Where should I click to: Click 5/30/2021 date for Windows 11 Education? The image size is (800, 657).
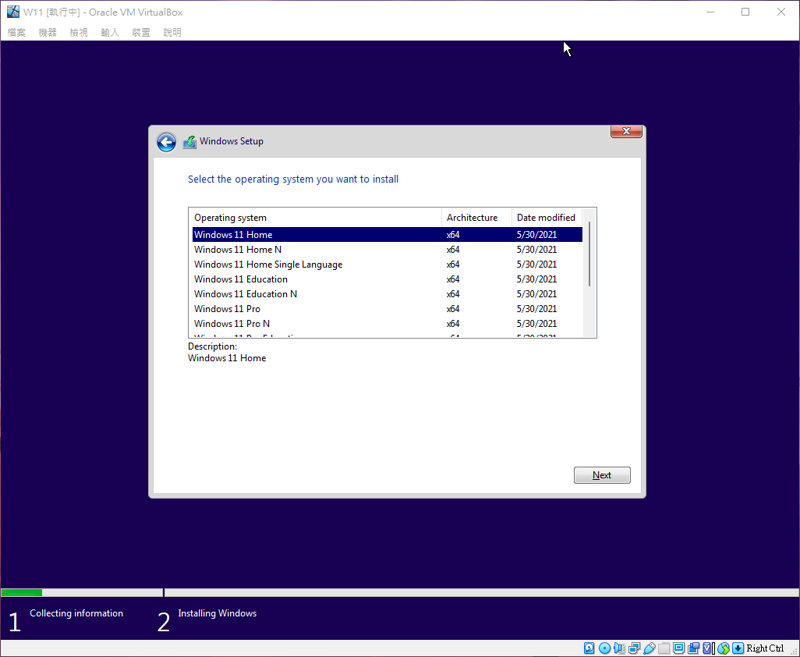tap(537, 279)
